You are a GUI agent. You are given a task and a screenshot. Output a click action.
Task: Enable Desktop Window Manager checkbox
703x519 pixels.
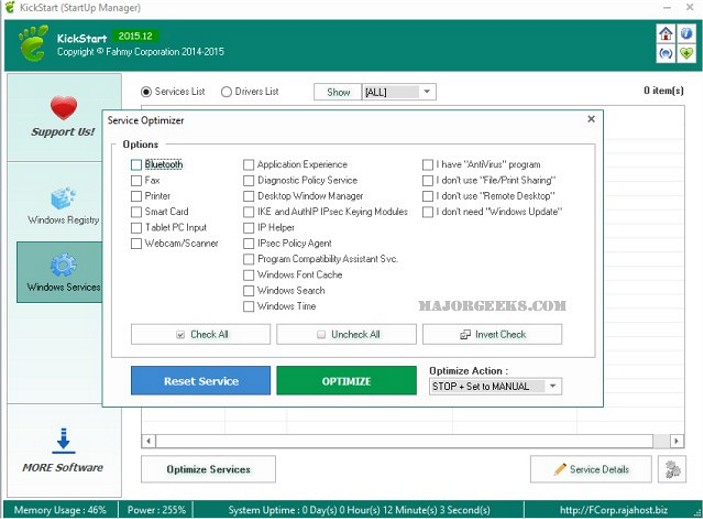(x=248, y=196)
